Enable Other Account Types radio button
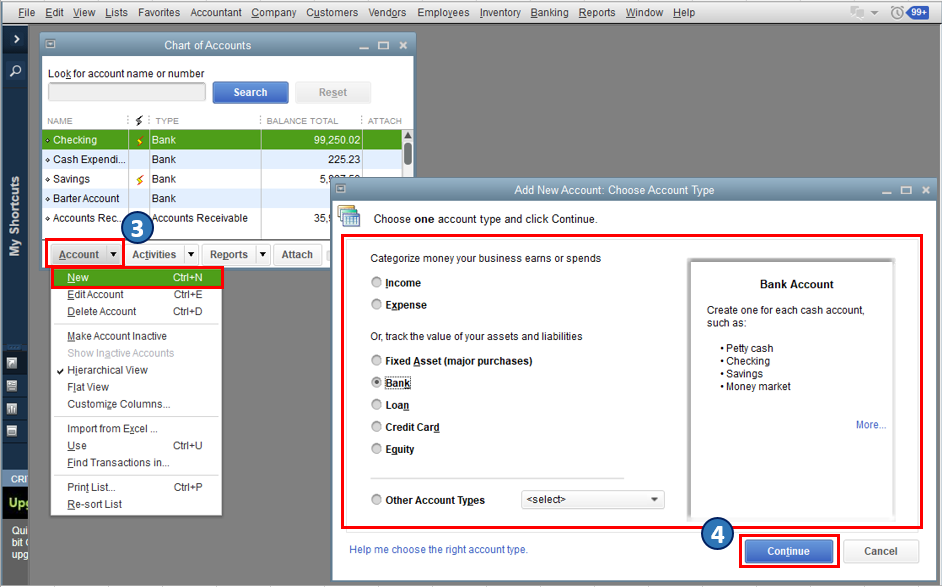This screenshot has height=587, width=942. (x=376, y=500)
